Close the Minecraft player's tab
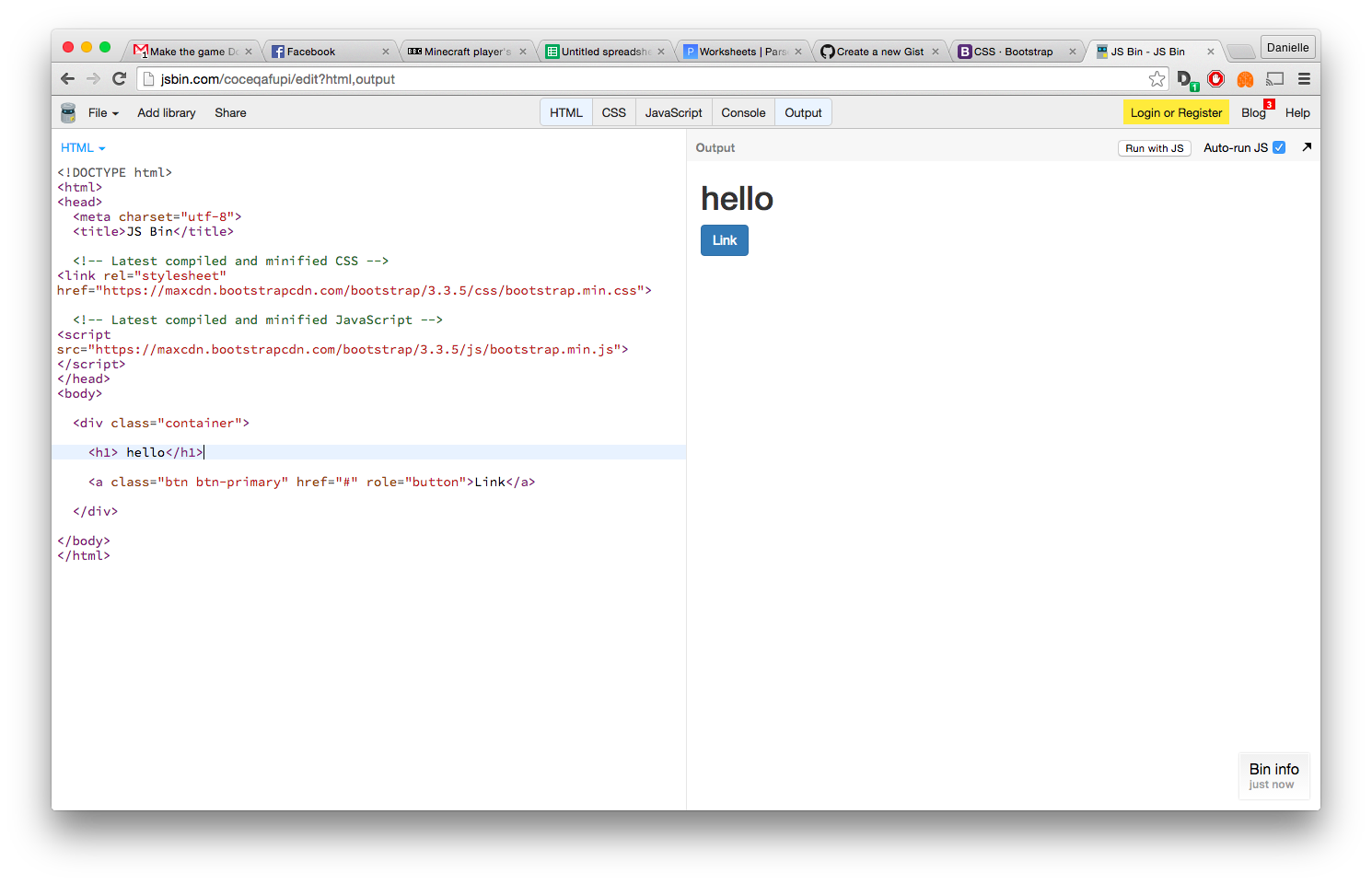 tap(523, 52)
